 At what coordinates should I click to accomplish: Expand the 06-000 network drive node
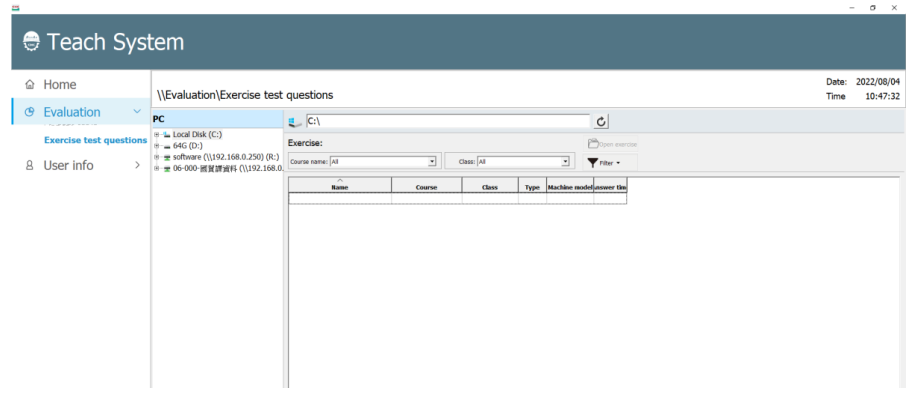(x=156, y=168)
